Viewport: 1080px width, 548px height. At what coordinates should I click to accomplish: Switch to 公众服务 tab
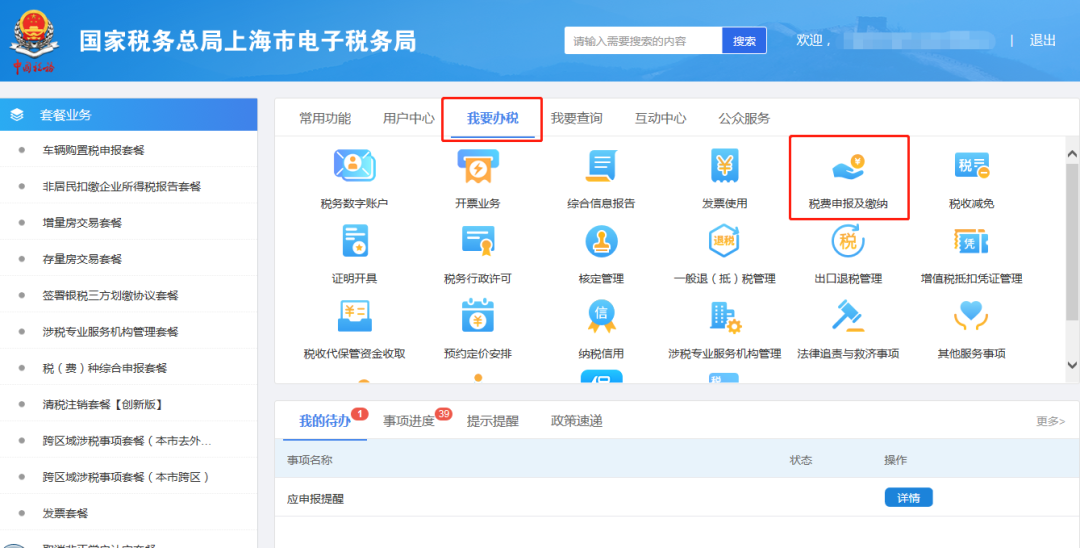pos(744,118)
